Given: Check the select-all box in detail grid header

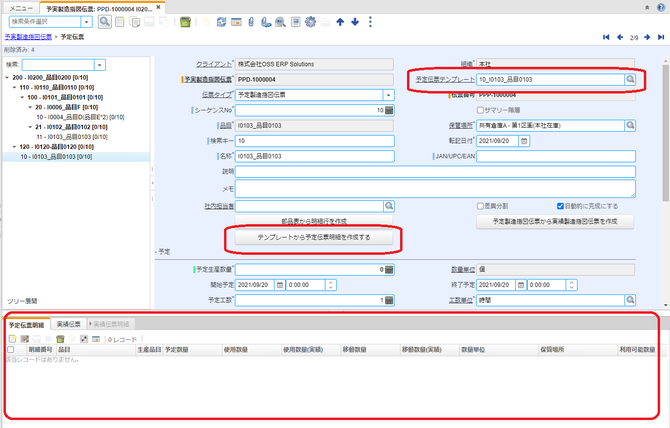Looking at the screenshot, I should pyautogui.click(x=11, y=349).
